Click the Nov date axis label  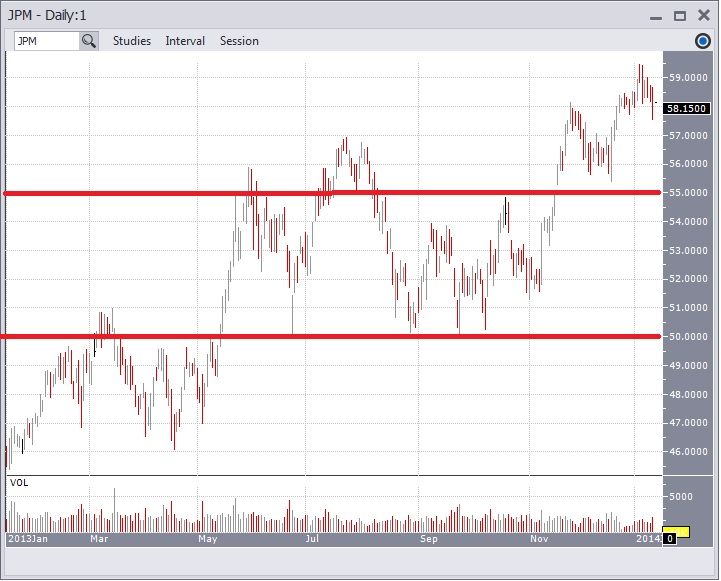pyautogui.click(x=539, y=539)
